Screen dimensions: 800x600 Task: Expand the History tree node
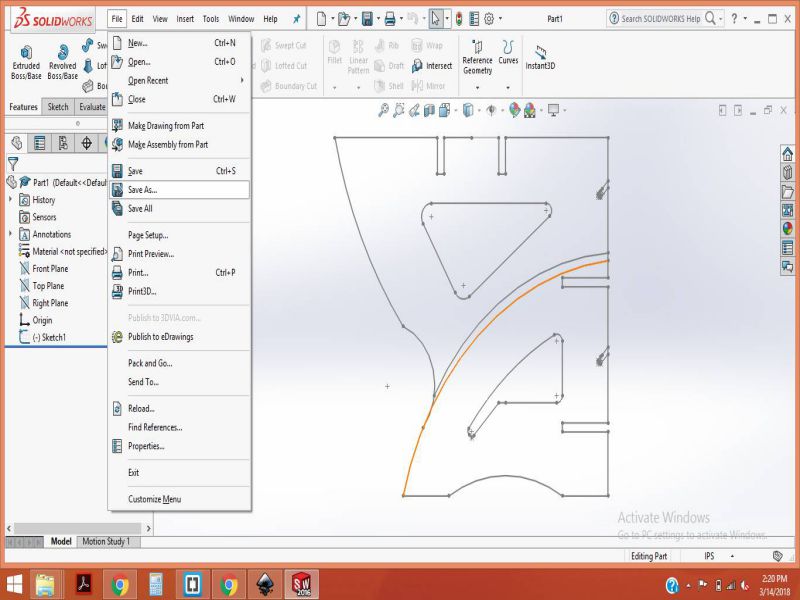pyautogui.click(x=10, y=199)
